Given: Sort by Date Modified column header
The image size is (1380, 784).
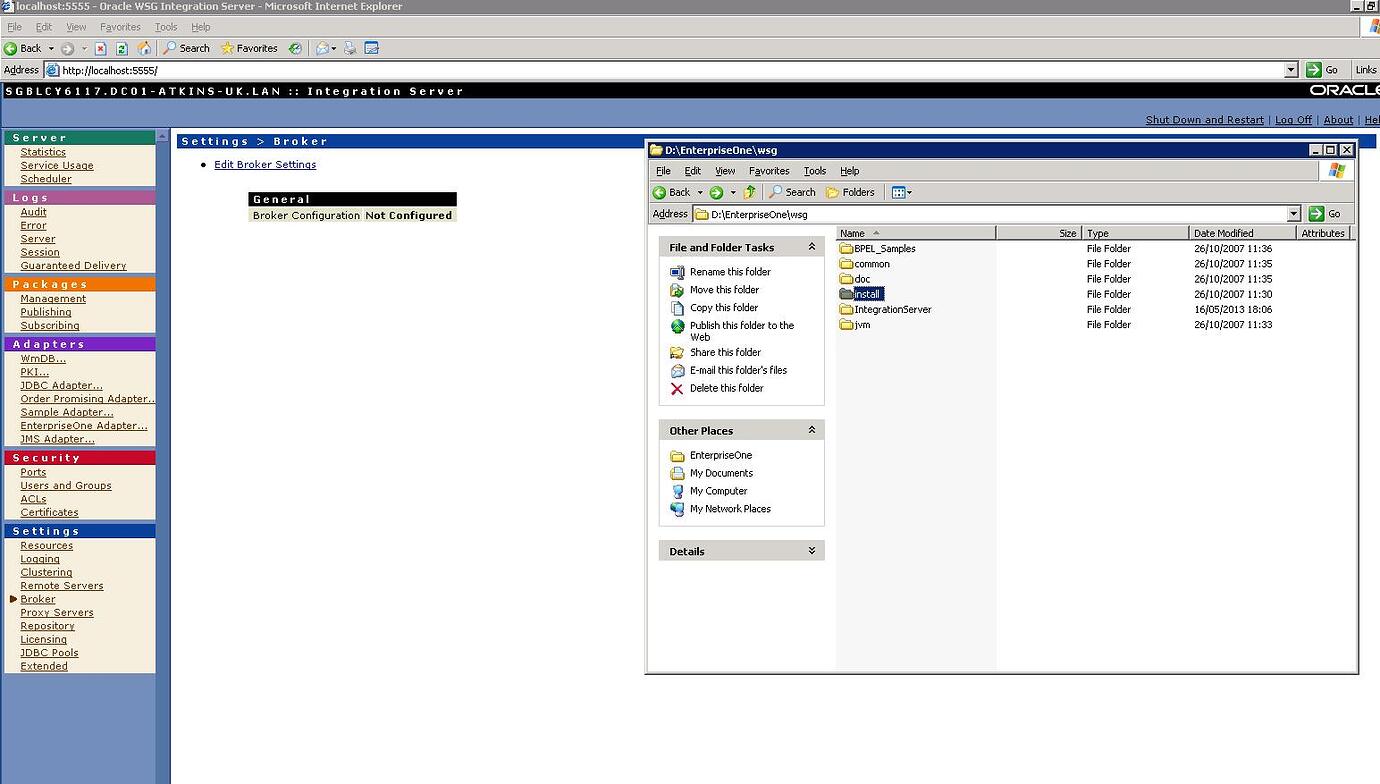Looking at the screenshot, I should click(1241, 233).
